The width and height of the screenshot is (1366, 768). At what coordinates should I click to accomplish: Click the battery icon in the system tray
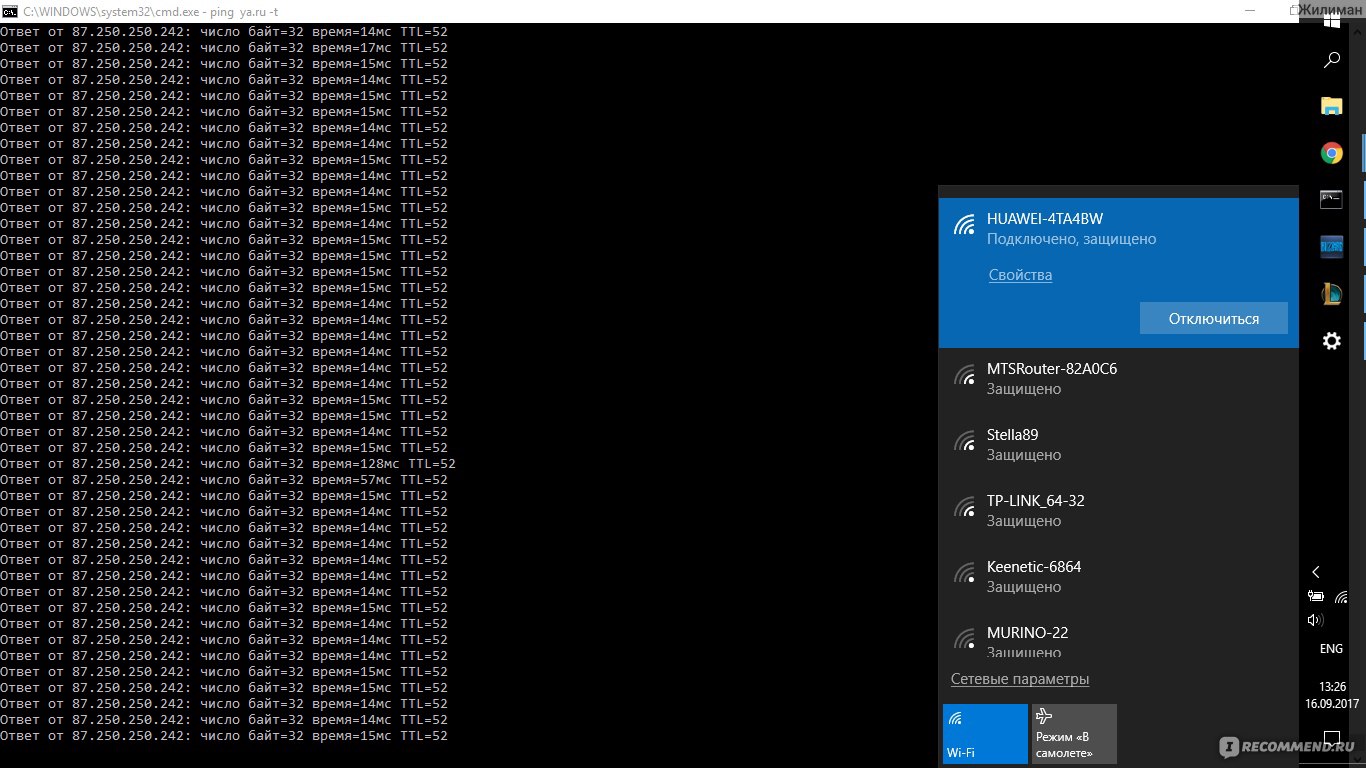pyautogui.click(x=1316, y=597)
